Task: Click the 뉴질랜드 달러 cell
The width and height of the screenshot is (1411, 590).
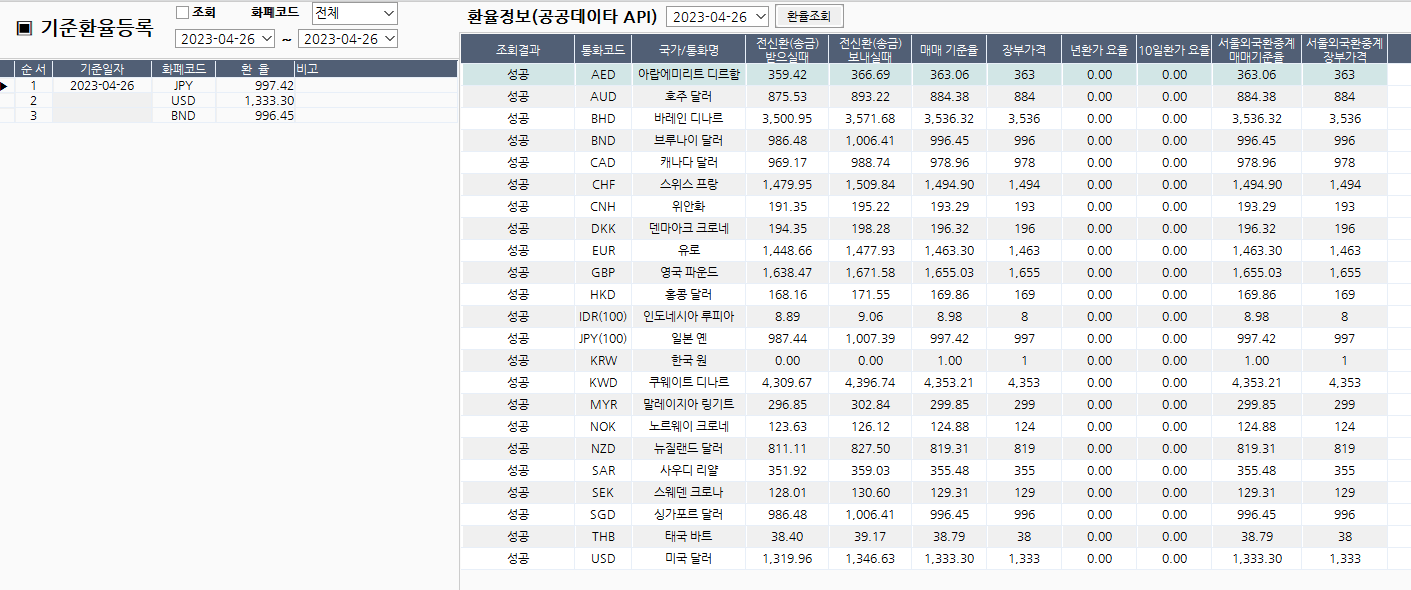Action: pos(688,449)
